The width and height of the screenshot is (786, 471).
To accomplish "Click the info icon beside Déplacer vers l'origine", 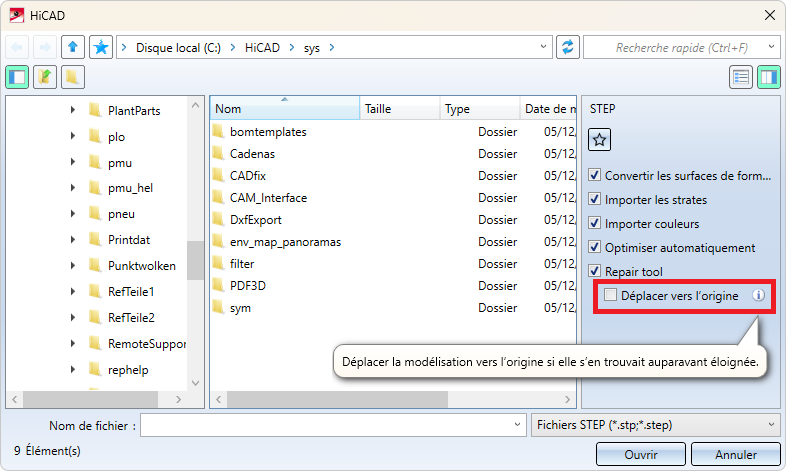I will (758, 295).
